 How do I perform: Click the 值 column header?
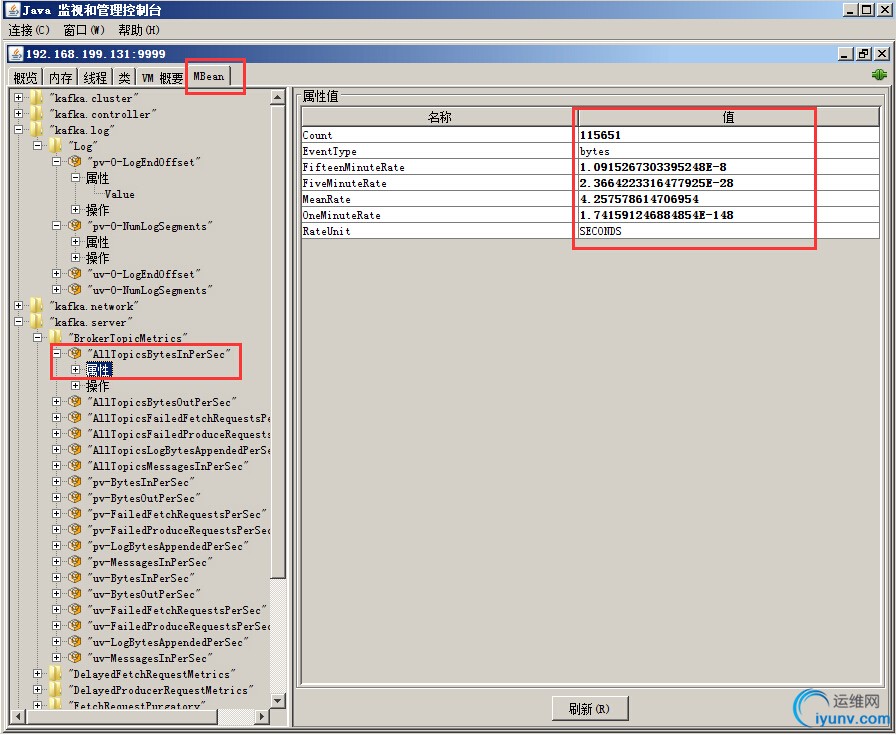point(729,117)
